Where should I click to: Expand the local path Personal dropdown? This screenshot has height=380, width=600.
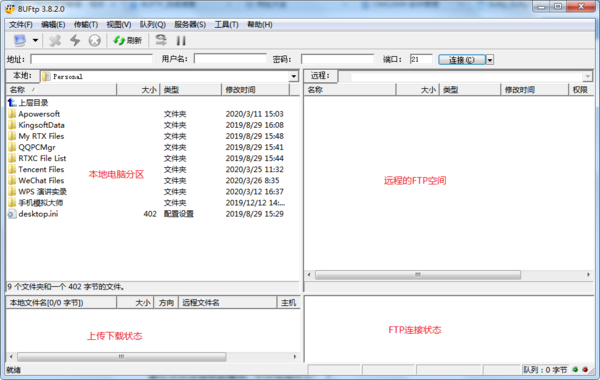(x=293, y=76)
